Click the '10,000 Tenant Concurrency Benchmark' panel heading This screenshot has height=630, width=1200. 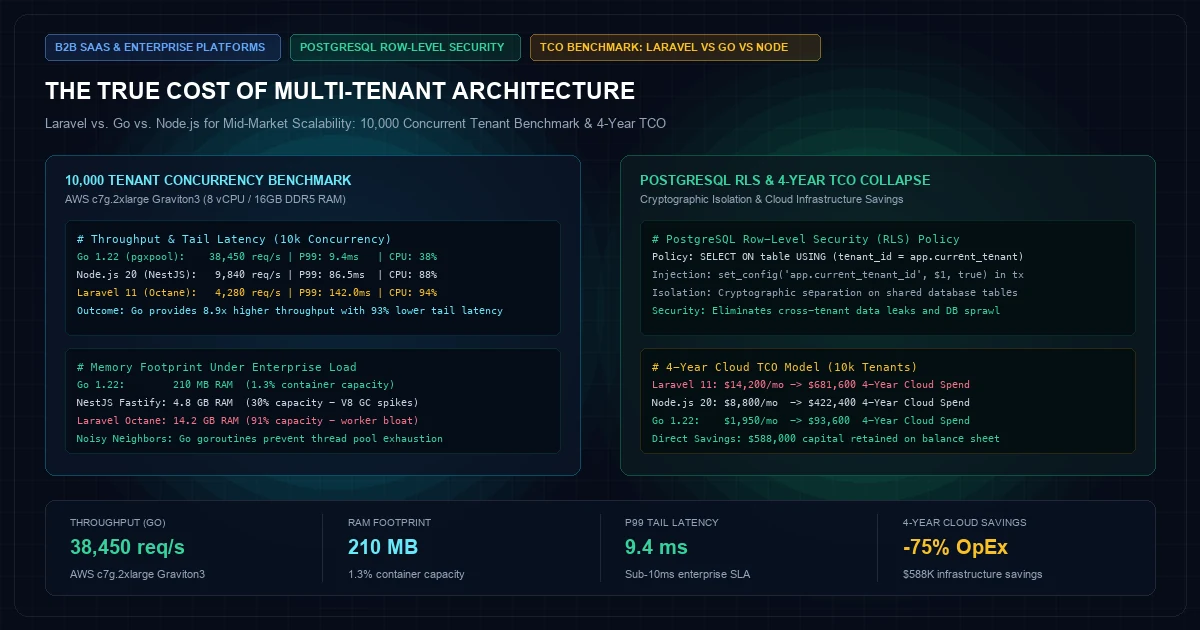point(208,181)
